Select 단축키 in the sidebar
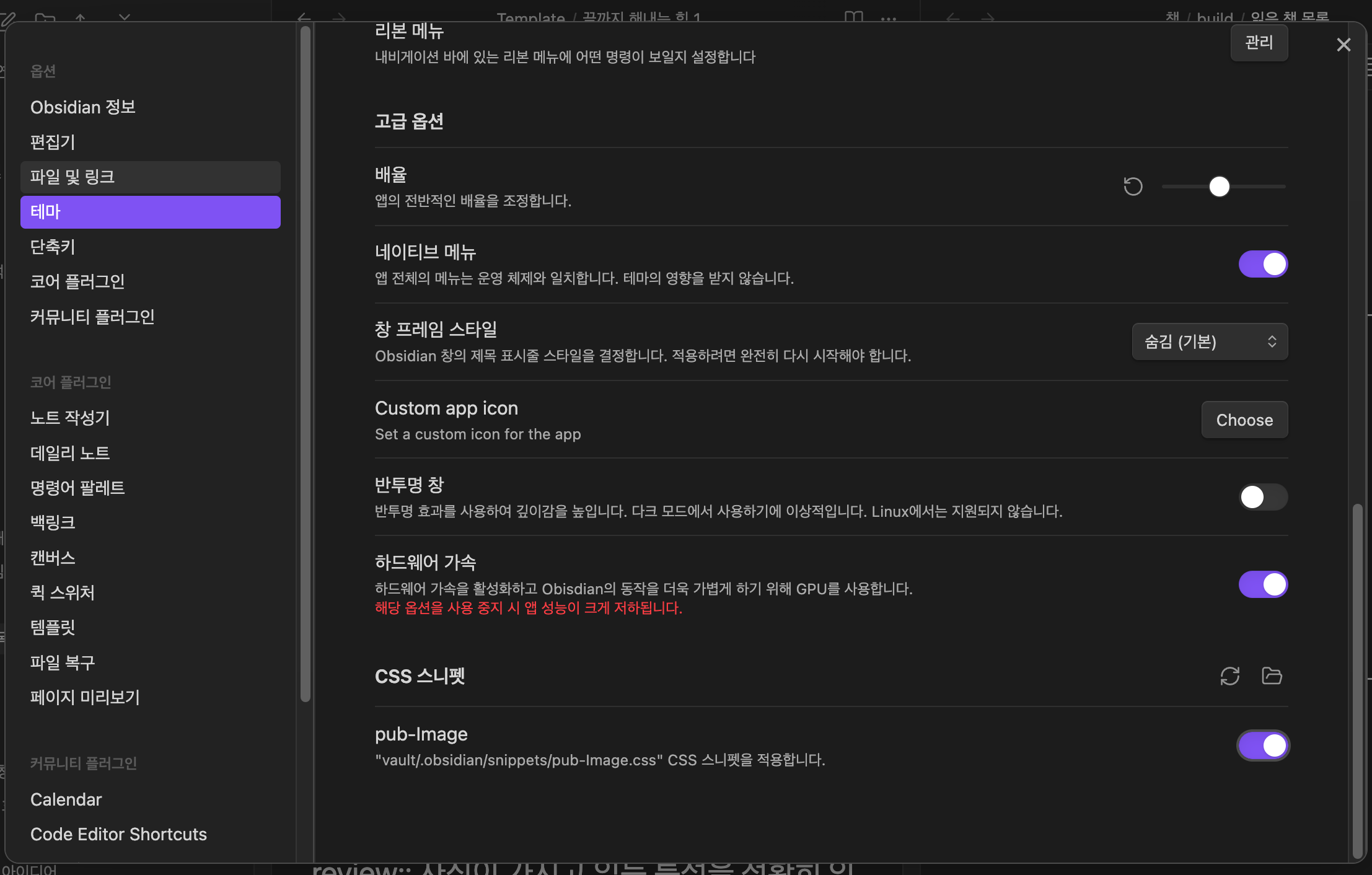This screenshot has width=1372, height=875. (53, 247)
